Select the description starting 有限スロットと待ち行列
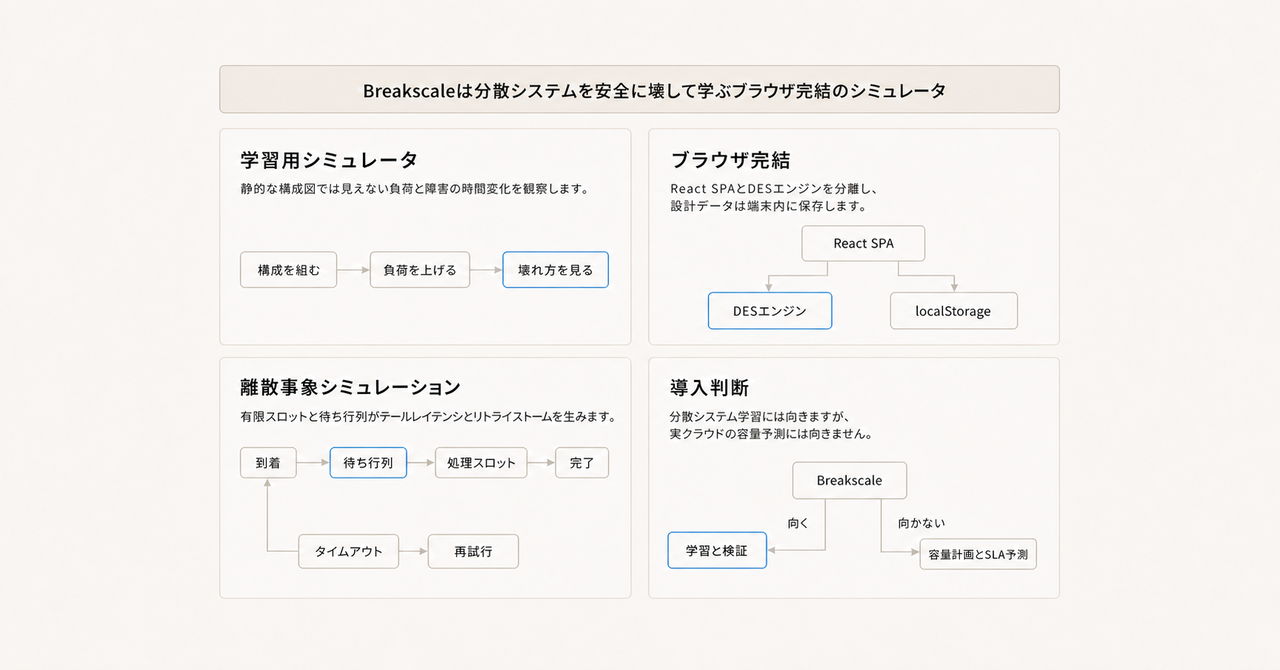 pyautogui.click(x=428, y=416)
